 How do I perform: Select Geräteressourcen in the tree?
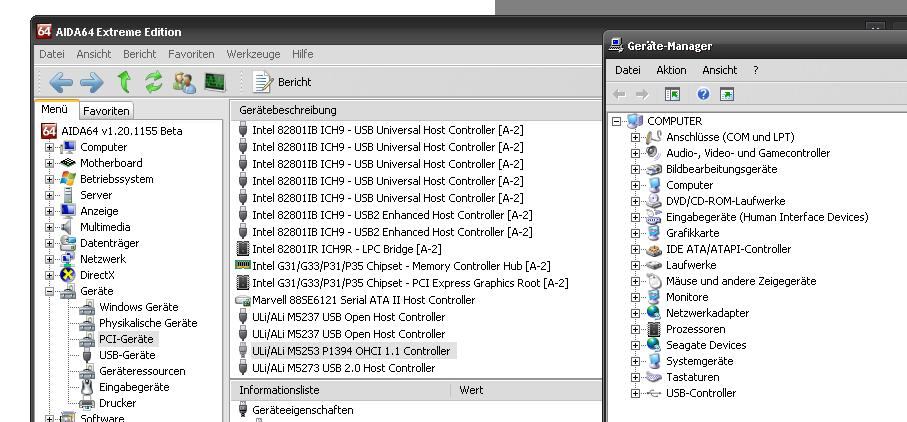(x=142, y=371)
